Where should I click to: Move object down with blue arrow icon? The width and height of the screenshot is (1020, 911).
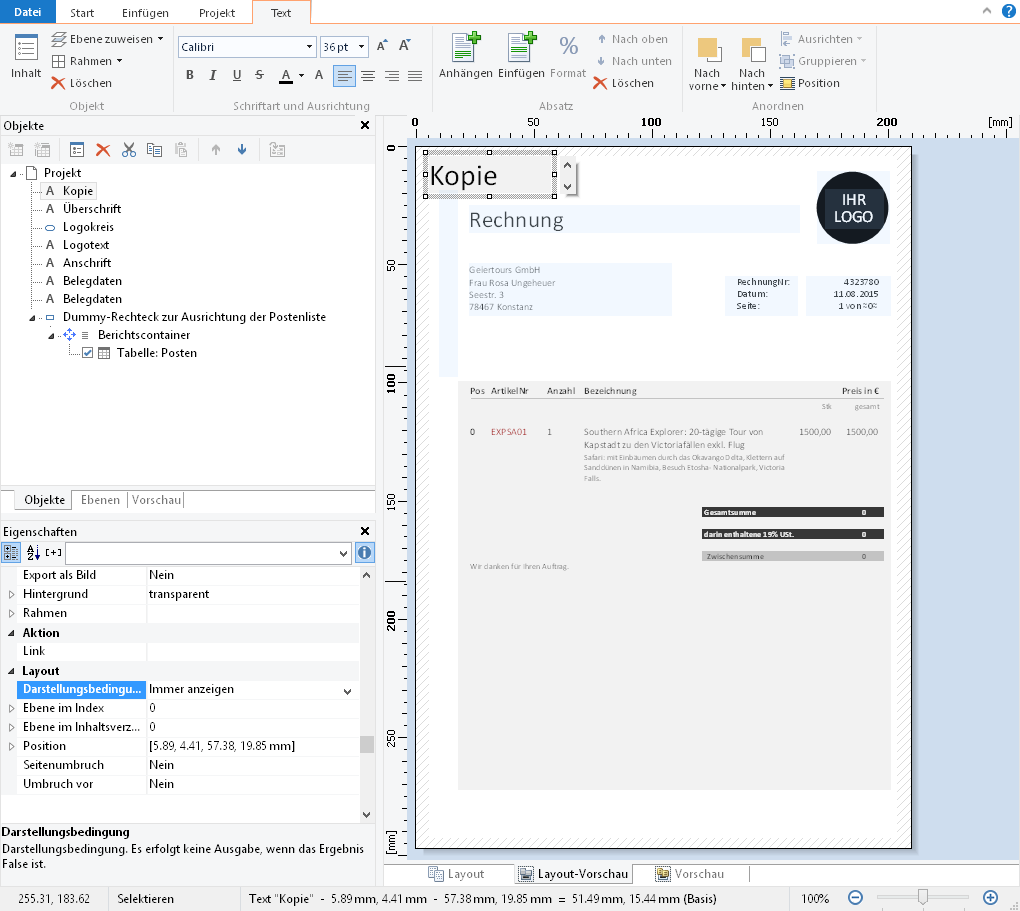pos(241,150)
